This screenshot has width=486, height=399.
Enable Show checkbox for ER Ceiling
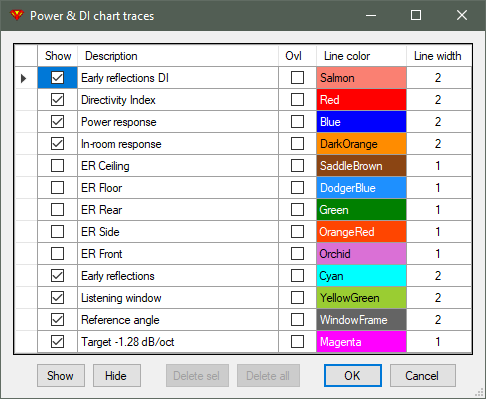[57, 166]
